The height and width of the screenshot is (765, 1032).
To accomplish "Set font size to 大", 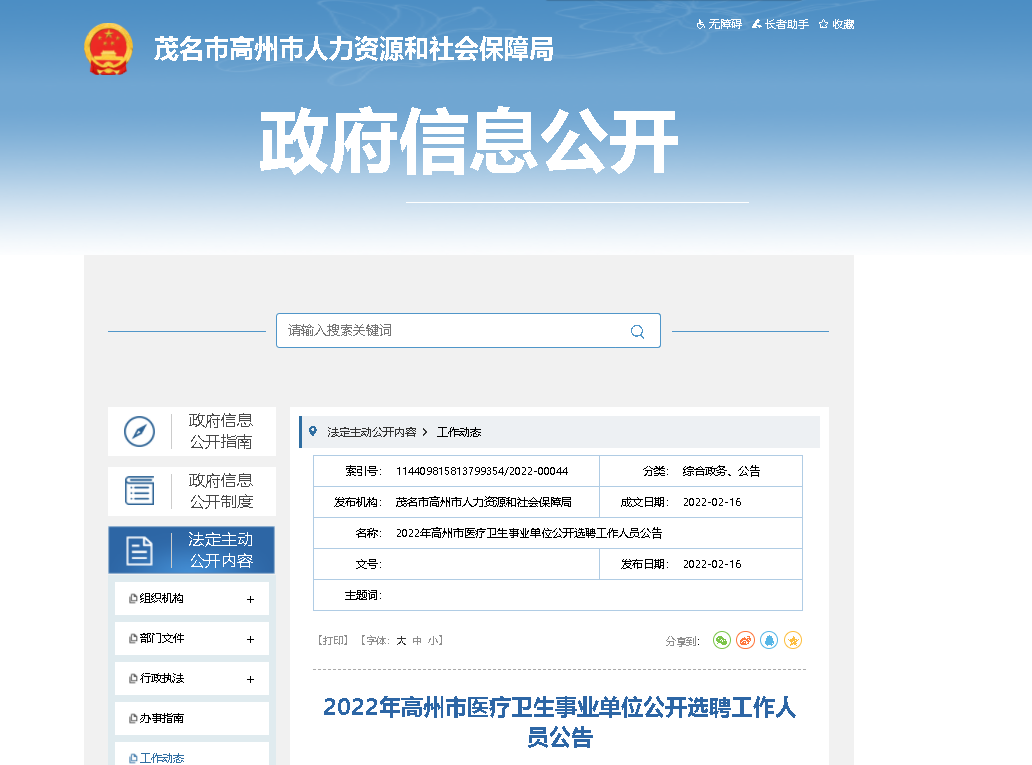I will pos(401,641).
